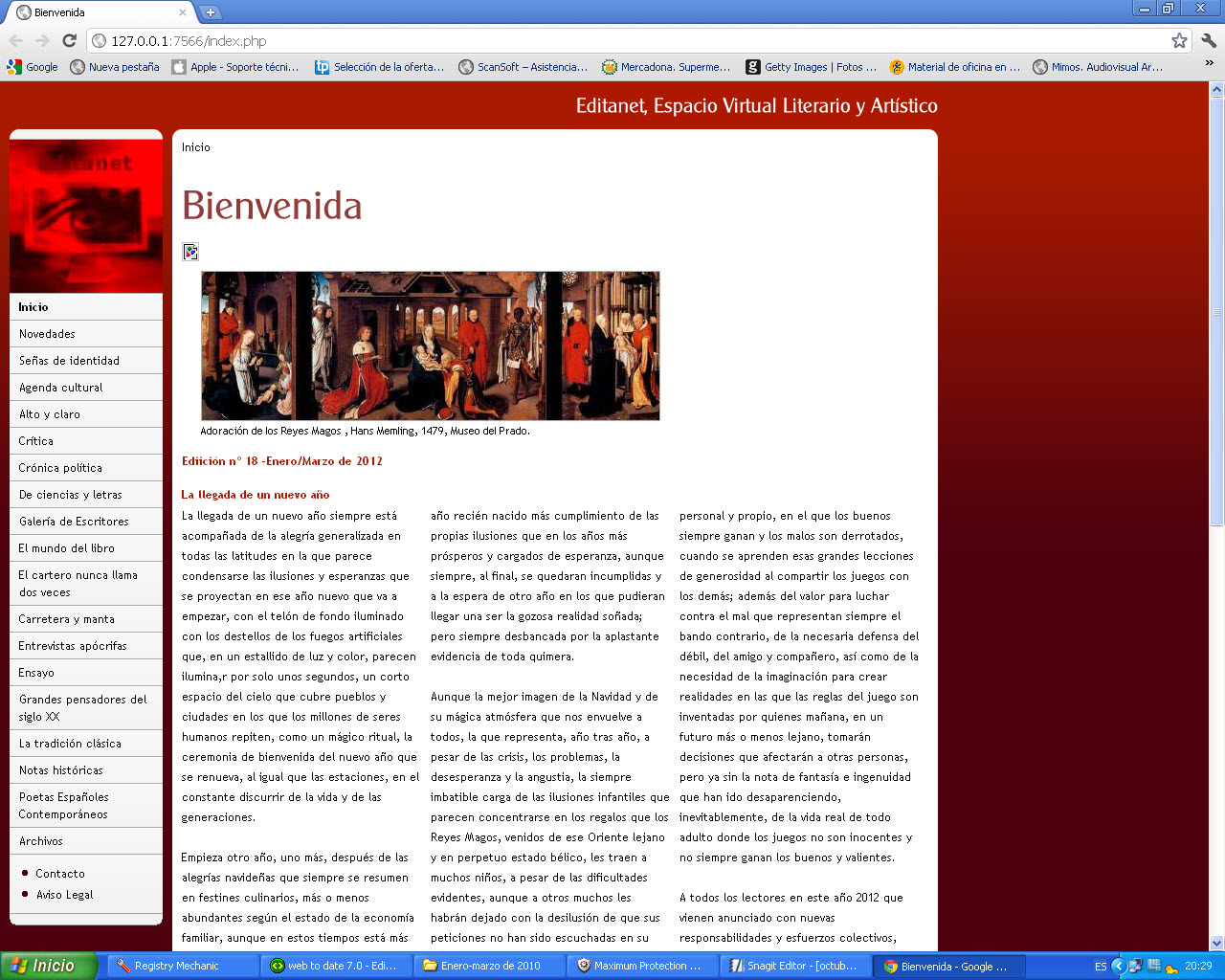
Task: Click the Bienvenida - Google Chrome taskbar button
Action: coord(948,966)
